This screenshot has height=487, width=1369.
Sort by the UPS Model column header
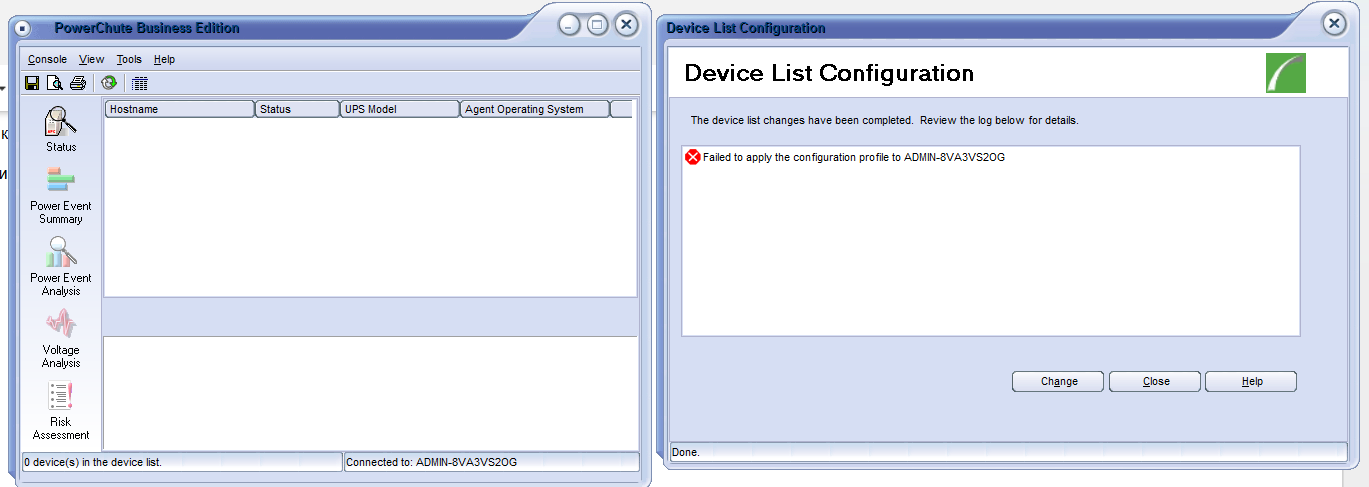click(x=399, y=109)
